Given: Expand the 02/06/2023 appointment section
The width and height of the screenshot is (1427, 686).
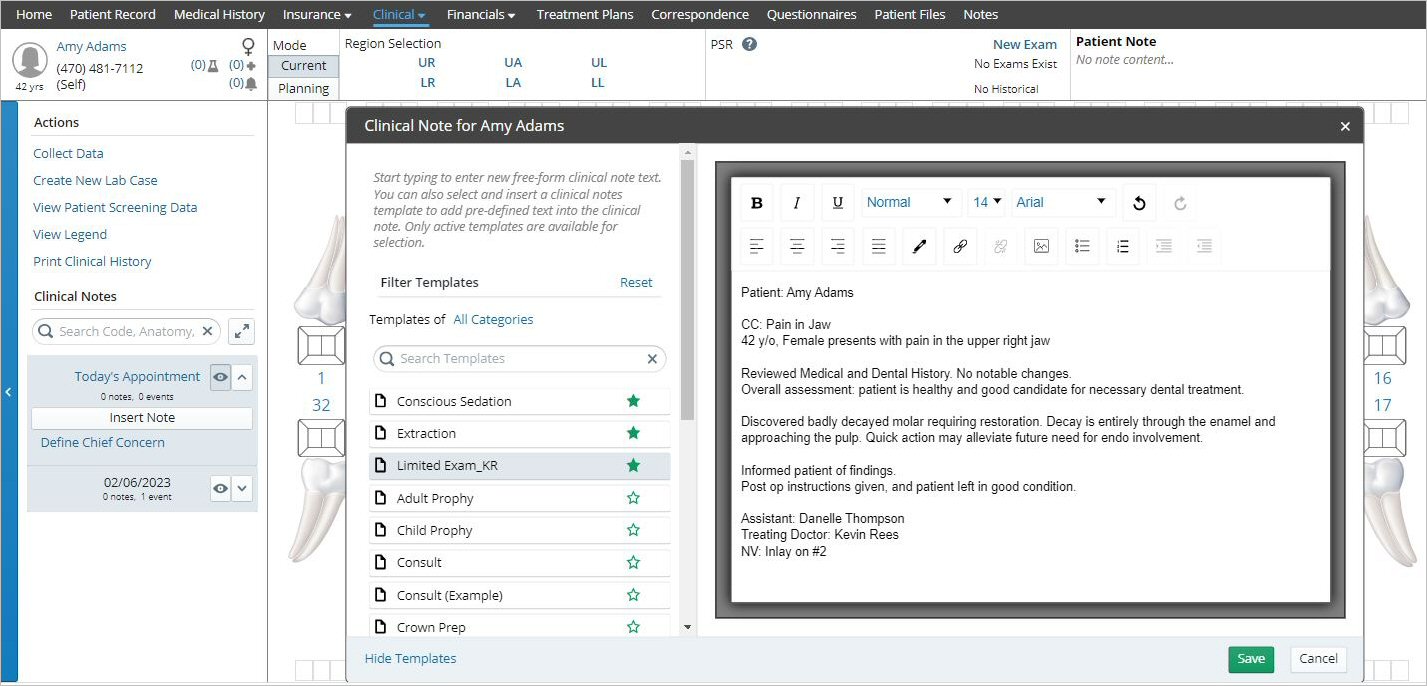Looking at the screenshot, I should (243, 489).
